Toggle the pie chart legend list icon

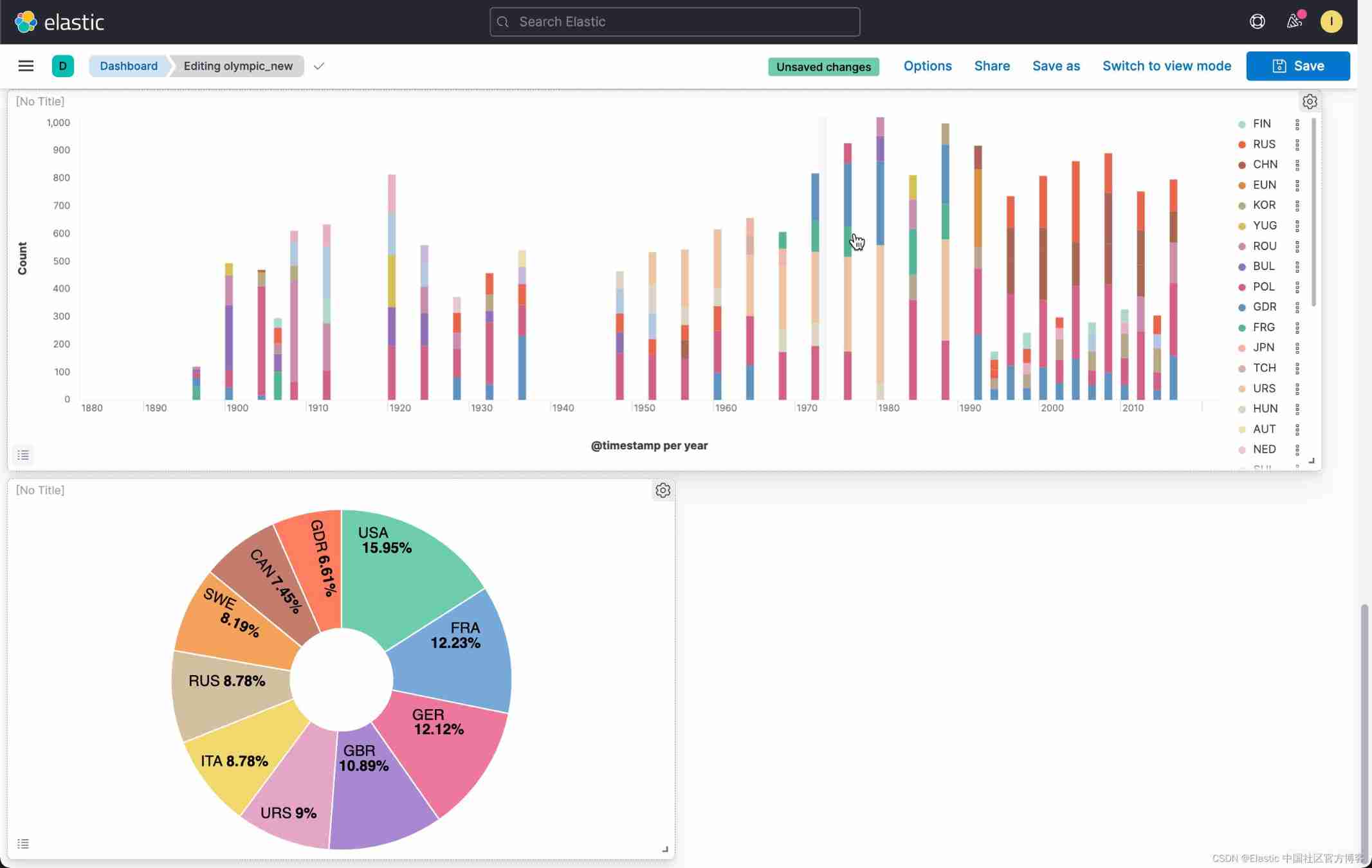point(23,844)
